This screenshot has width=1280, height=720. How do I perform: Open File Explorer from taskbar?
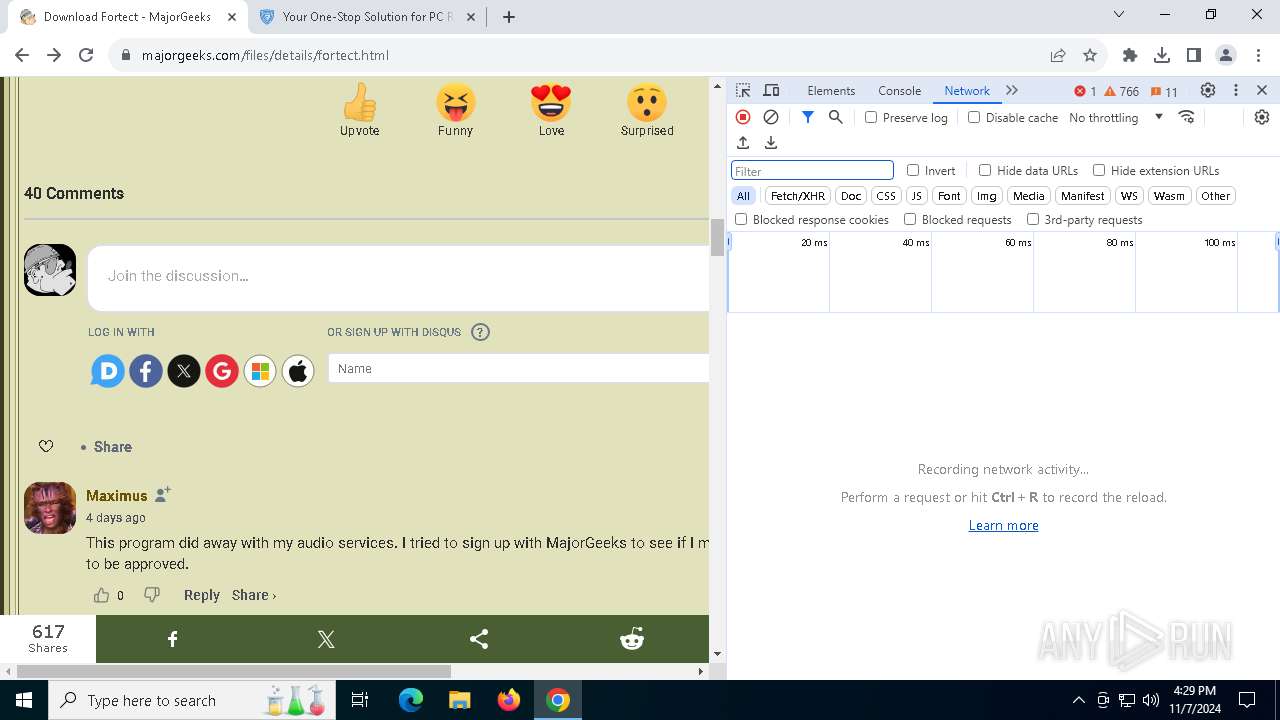tap(459, 700)
